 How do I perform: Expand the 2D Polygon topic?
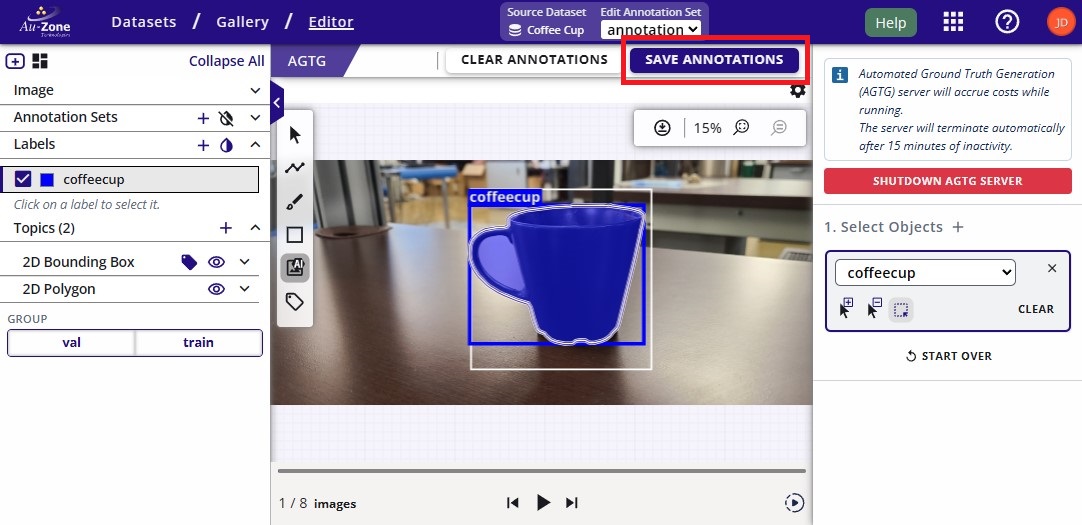click(244, 289)
